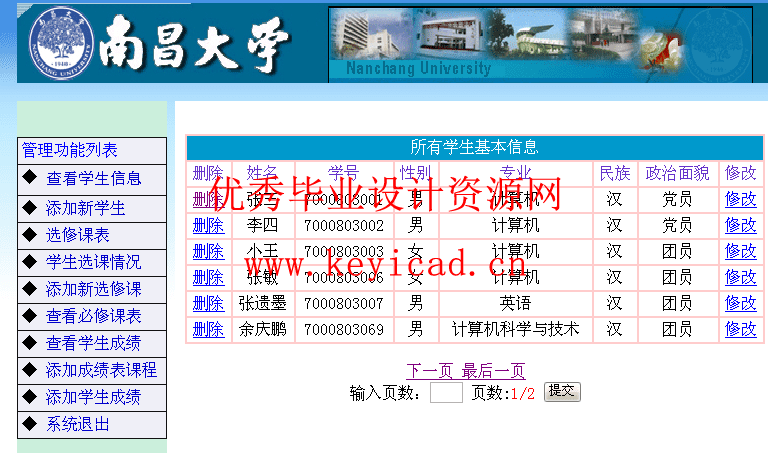Click 系统退出 to log out
The image size is (768, 453).
(x=77, y=424)
